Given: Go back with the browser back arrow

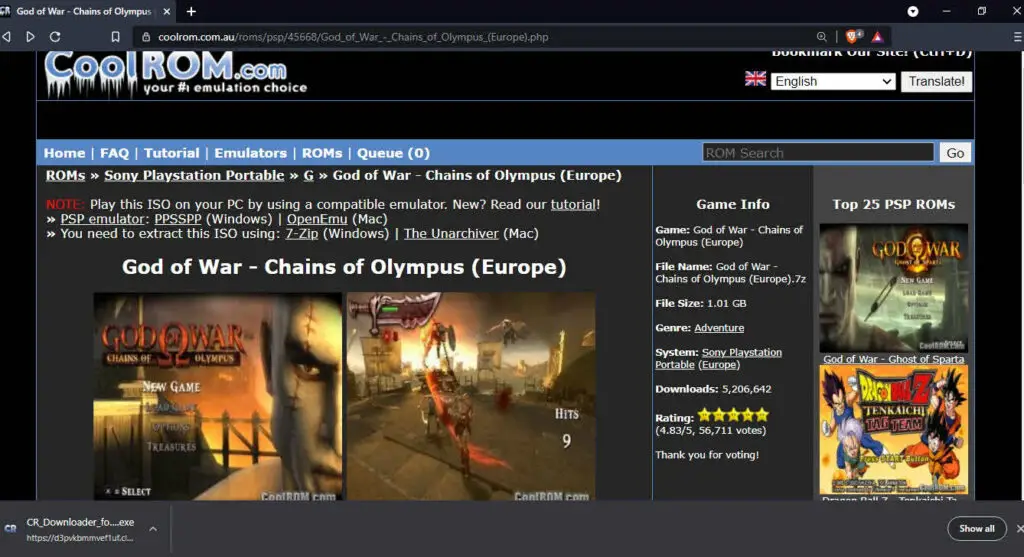Looking at the screenshot, I should point(7,37).
